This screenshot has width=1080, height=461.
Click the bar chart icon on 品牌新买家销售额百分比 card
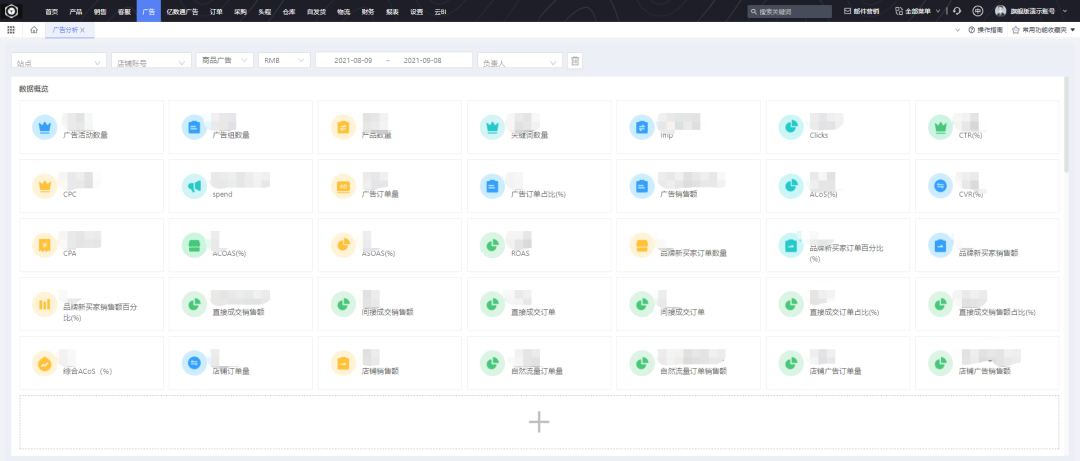point(43,304)
